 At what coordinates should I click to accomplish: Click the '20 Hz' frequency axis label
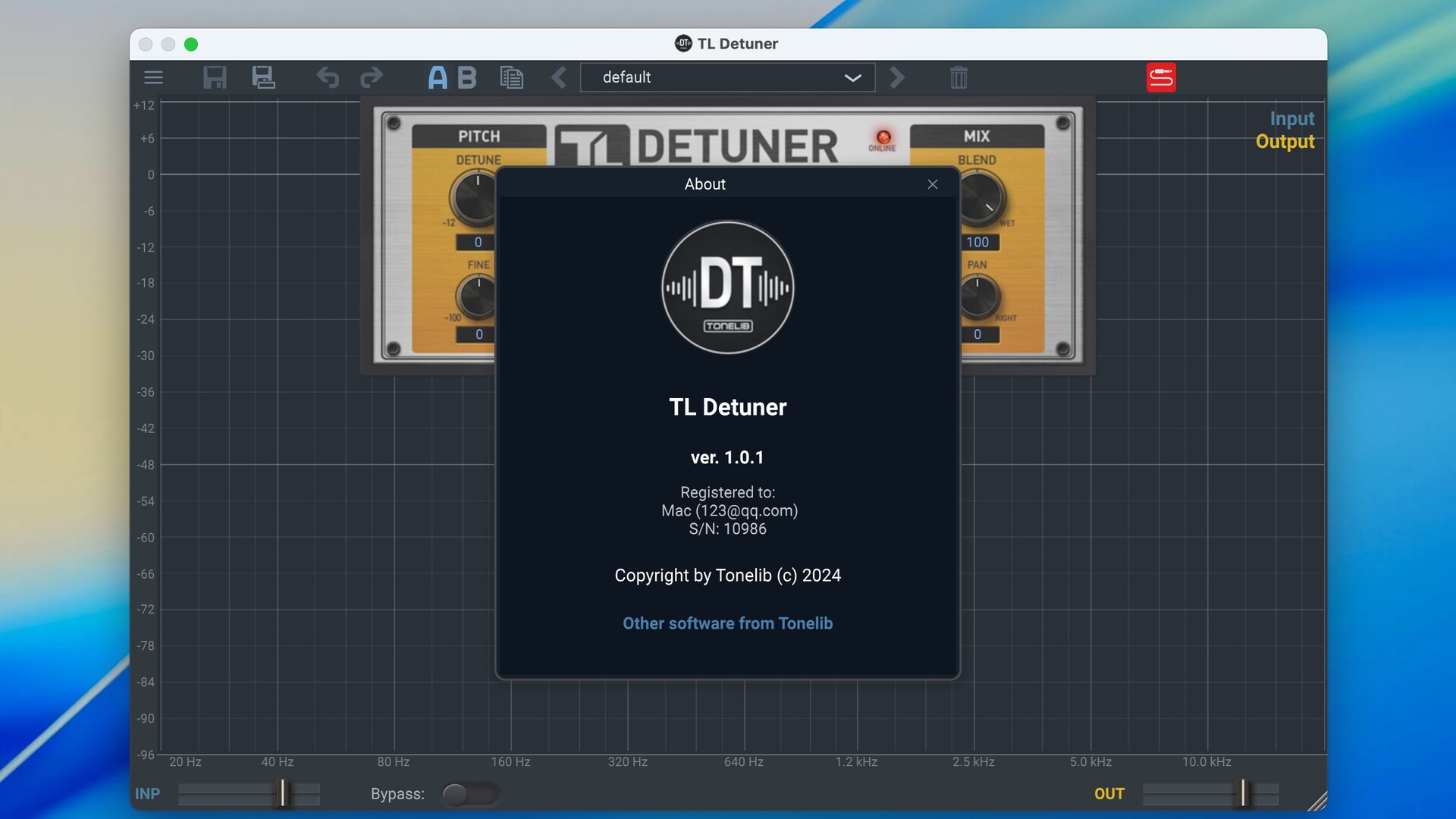[185, 762]
